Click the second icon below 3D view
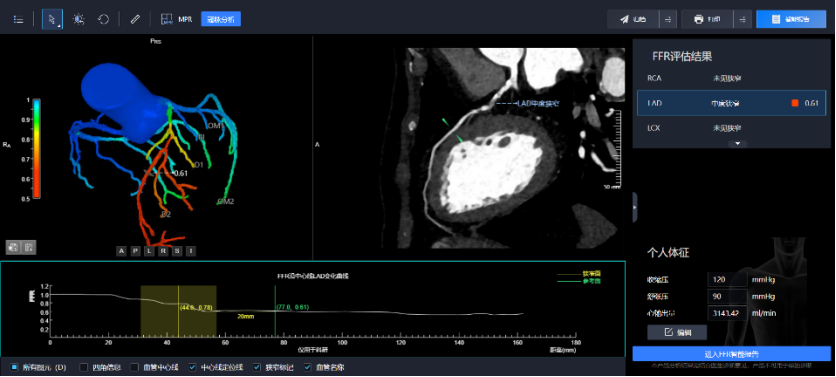The image size is (836, 377). point(29,247)
